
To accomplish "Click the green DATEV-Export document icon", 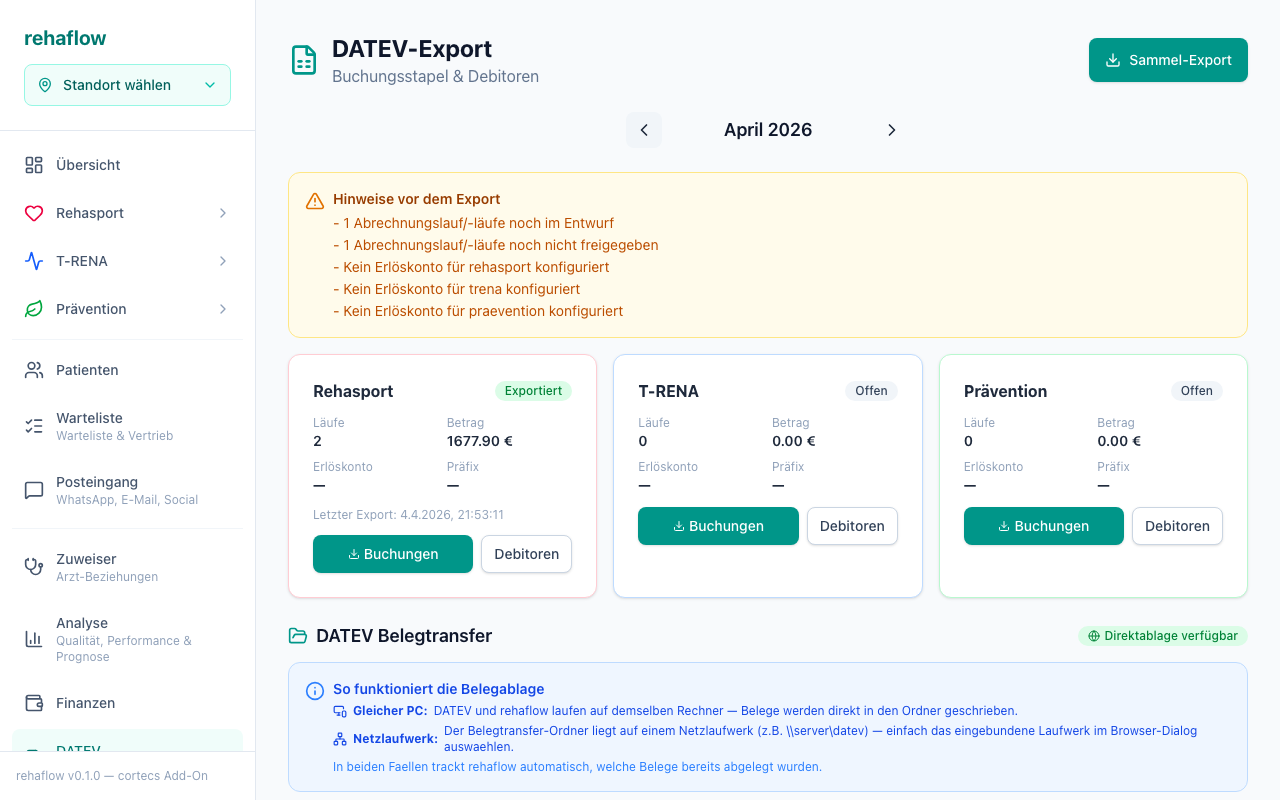I will click(303, 60).
